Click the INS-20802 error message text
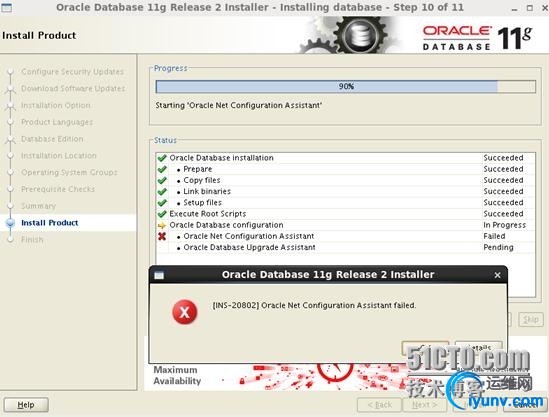 (314, 305)
